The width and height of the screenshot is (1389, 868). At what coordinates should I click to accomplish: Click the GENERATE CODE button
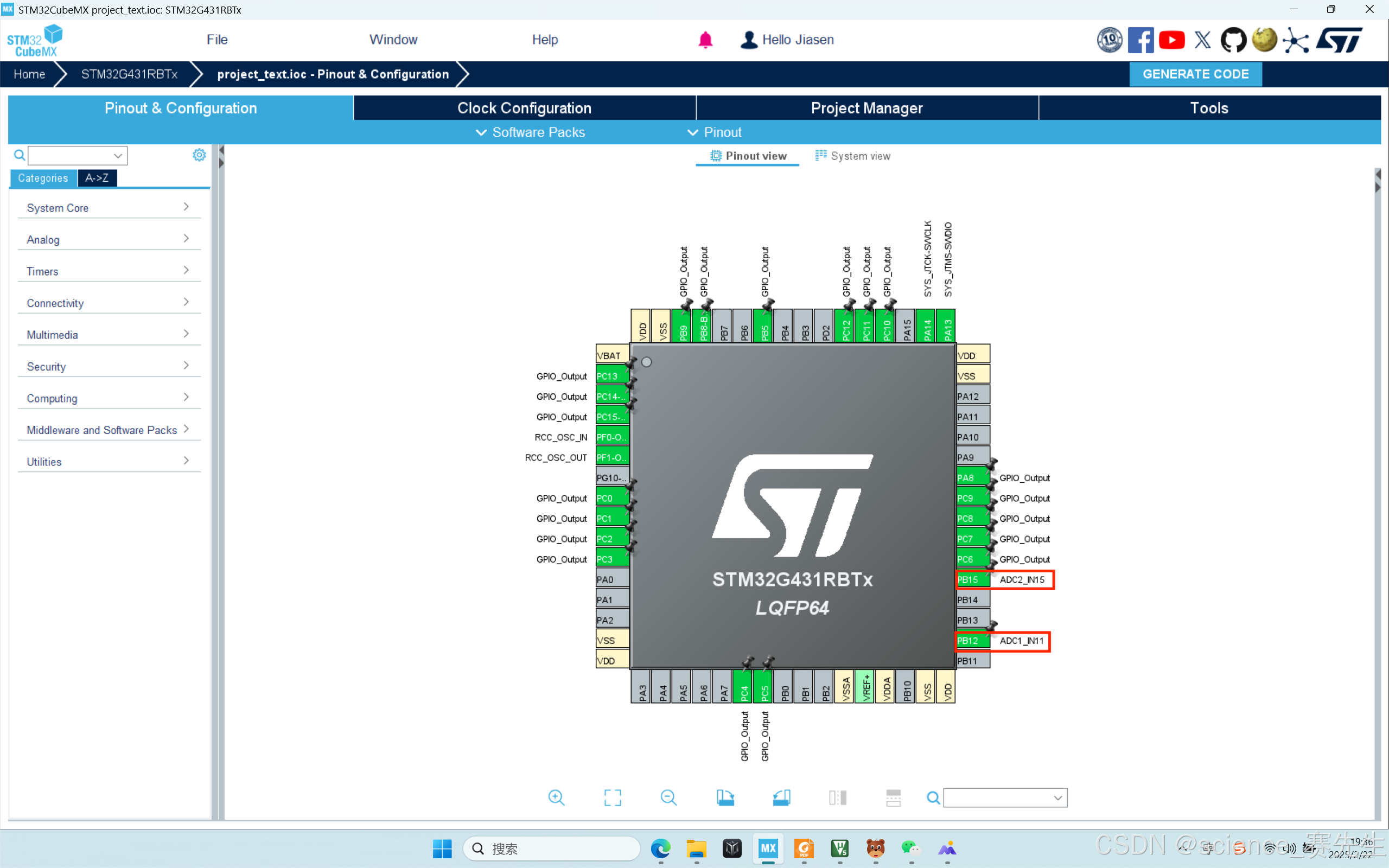(1195, 74)
